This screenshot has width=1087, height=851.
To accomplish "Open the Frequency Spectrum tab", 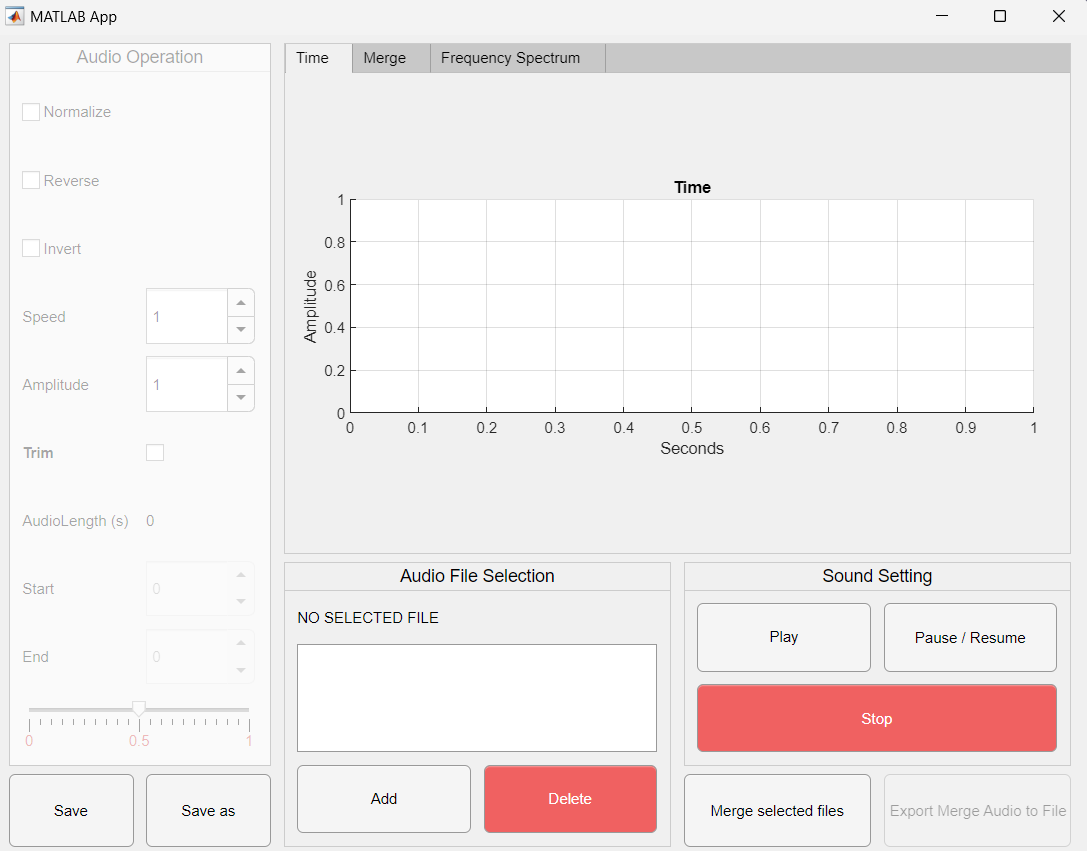I will [x=513, y=58].
